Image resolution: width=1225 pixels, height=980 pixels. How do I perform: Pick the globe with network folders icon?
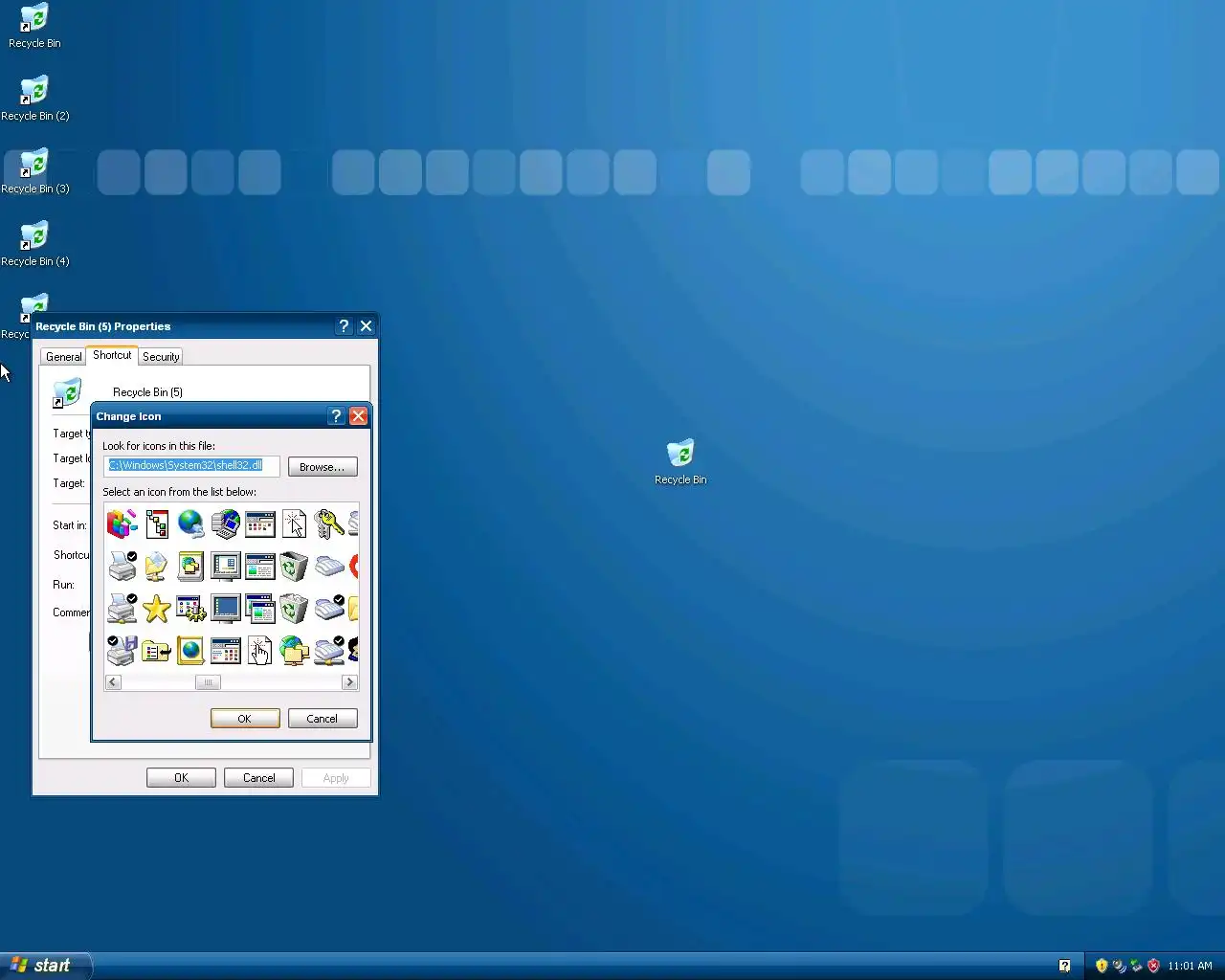tap(294, 651)
